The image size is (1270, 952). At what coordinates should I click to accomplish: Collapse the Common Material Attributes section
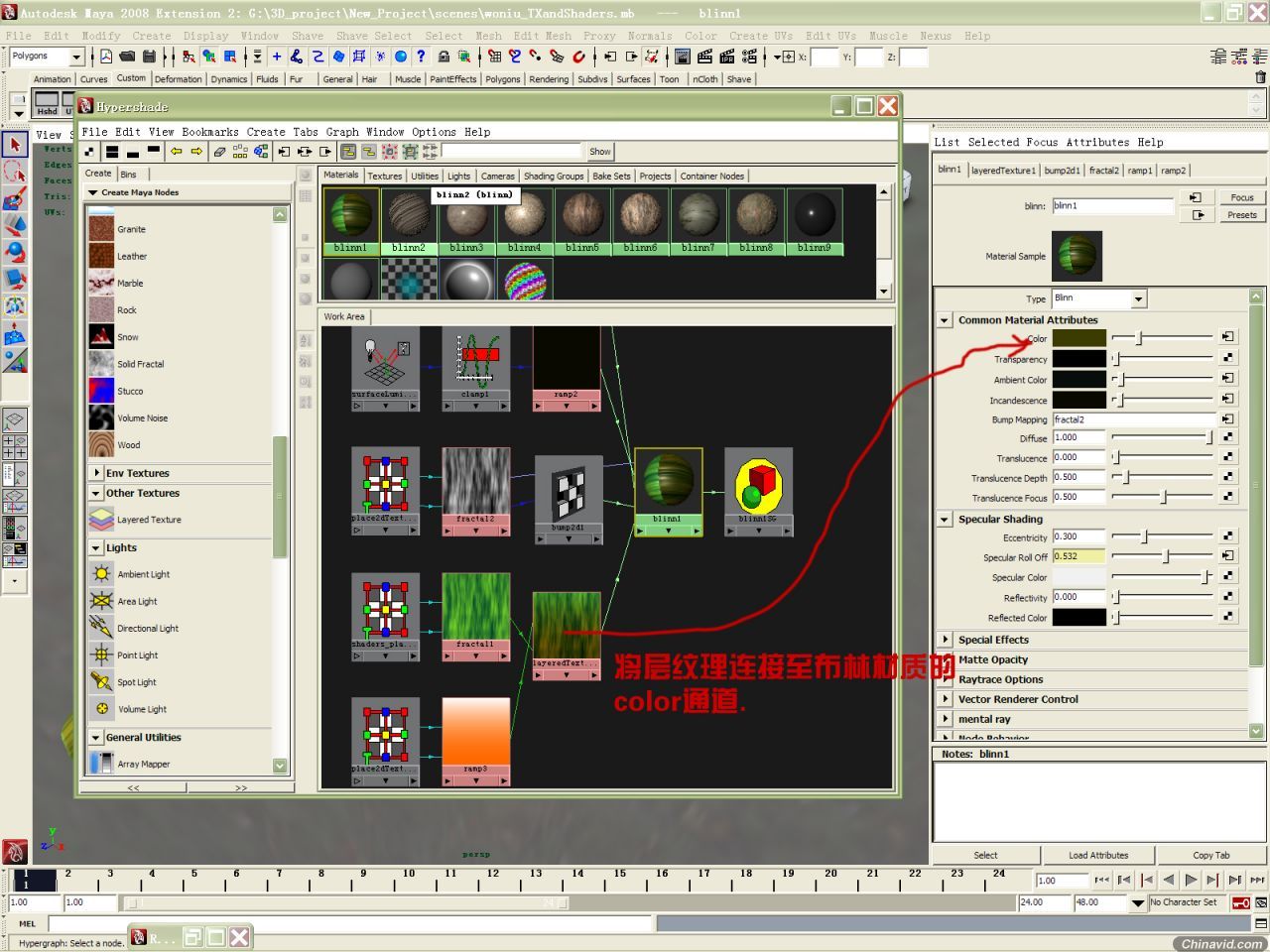click(x=945, y=320)
